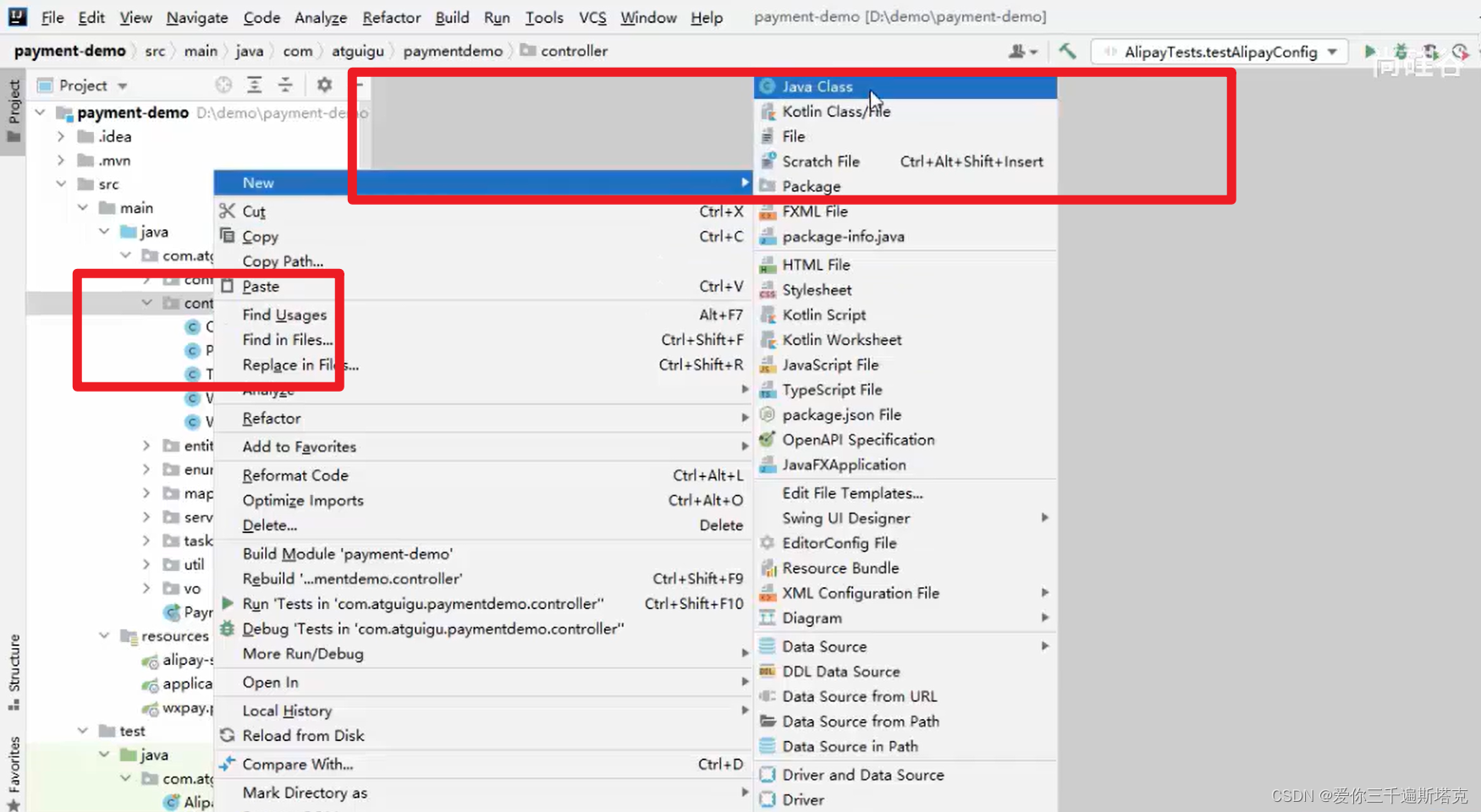The image size is (1481, 812).
Task: Collapse the main folder
Action: click(x=83, y=207)
